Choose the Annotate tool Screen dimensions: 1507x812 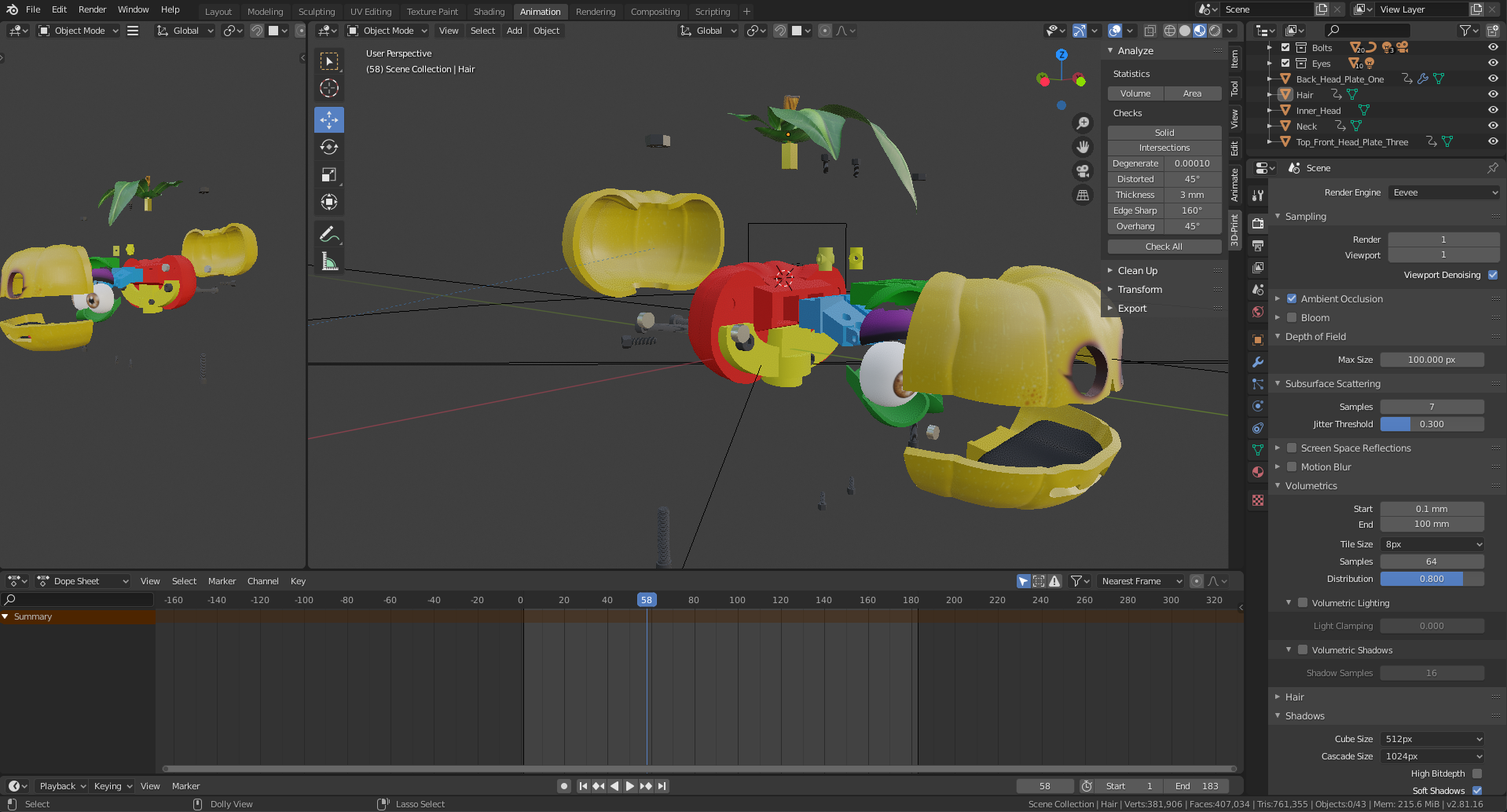(329, 234)
